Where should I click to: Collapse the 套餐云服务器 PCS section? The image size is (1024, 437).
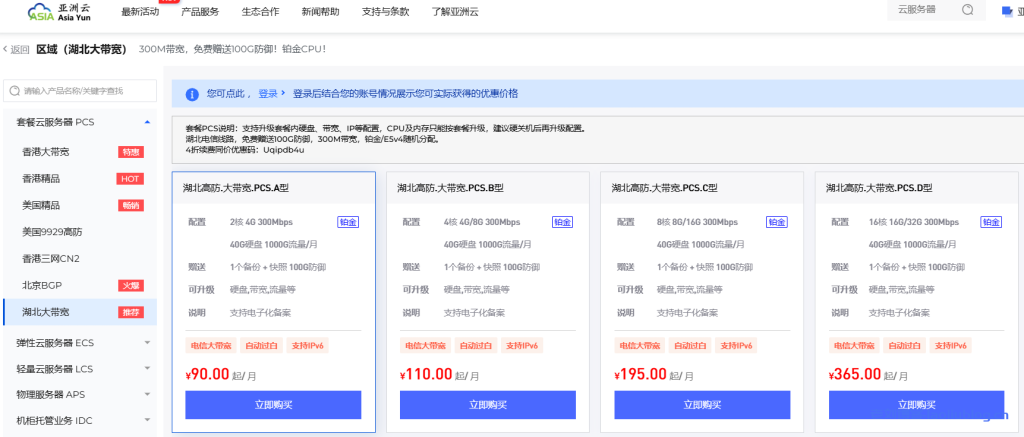pos(147,122)
